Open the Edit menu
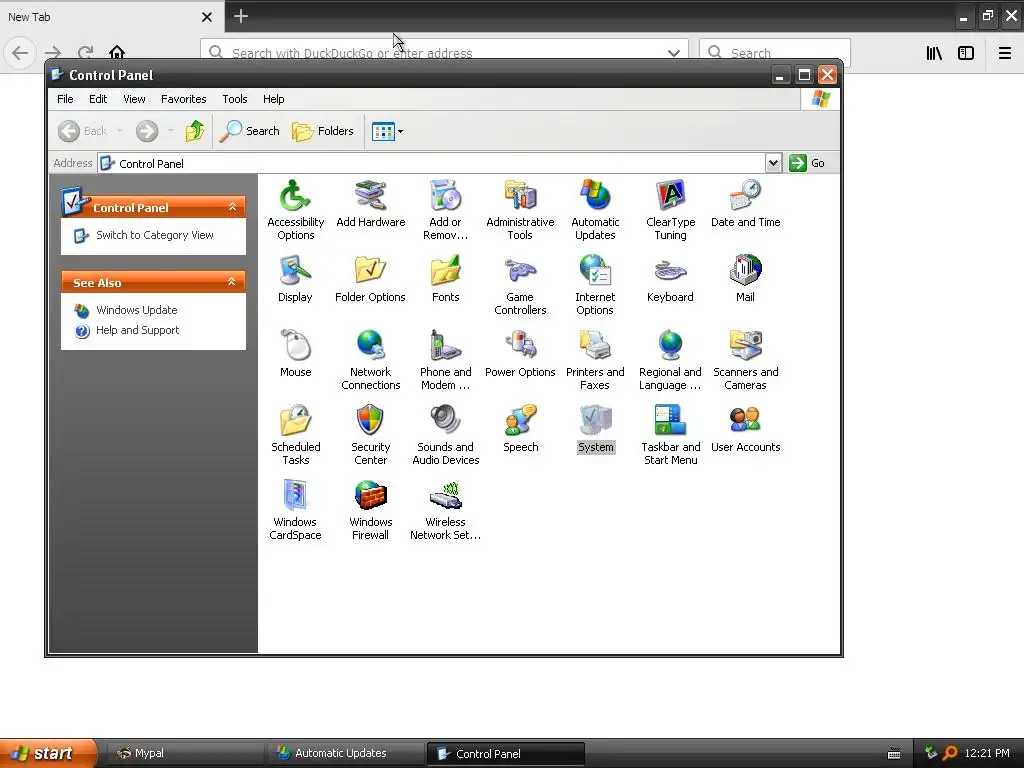The height and width of the screenshot is (768, 1024). pyautogui.click(x=98, y=99)
